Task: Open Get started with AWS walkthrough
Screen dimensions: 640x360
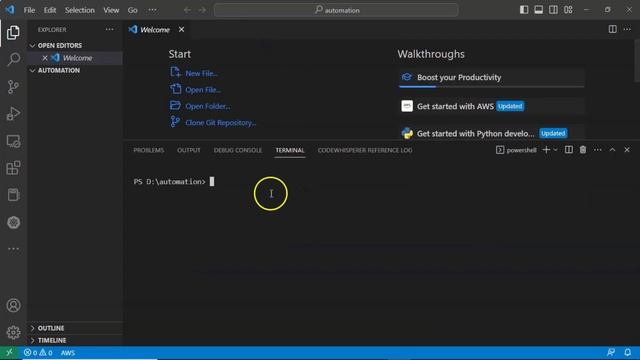Action: [x=491, y=106]
